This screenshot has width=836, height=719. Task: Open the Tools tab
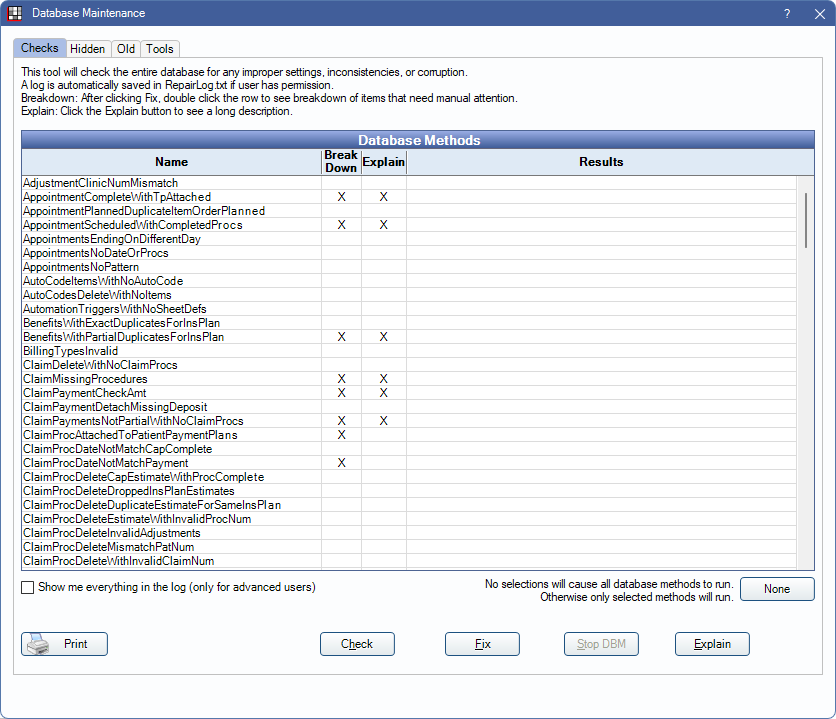[160, 49]
